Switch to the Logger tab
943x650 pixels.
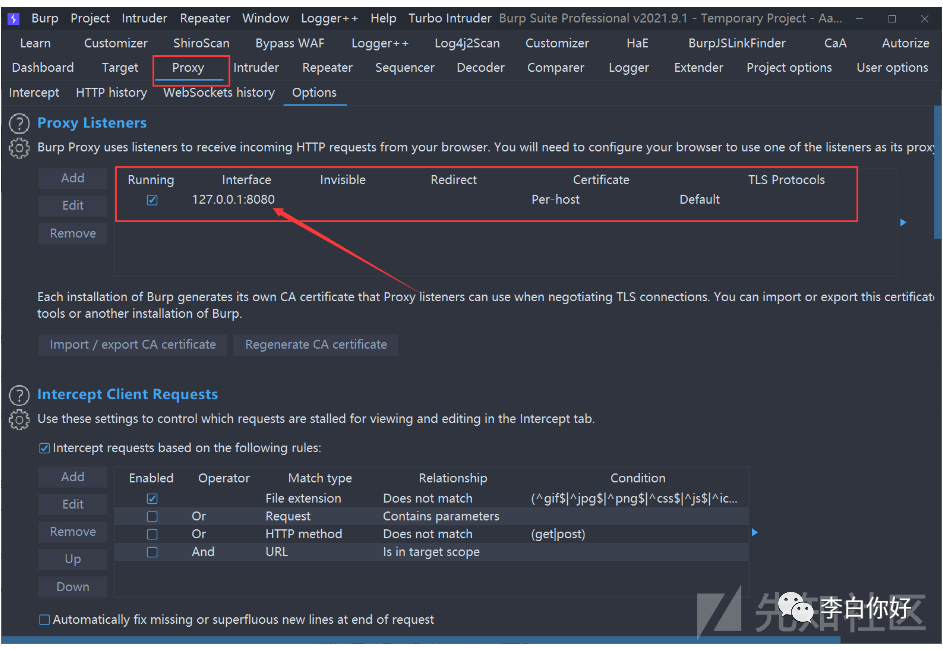(628, 68)
